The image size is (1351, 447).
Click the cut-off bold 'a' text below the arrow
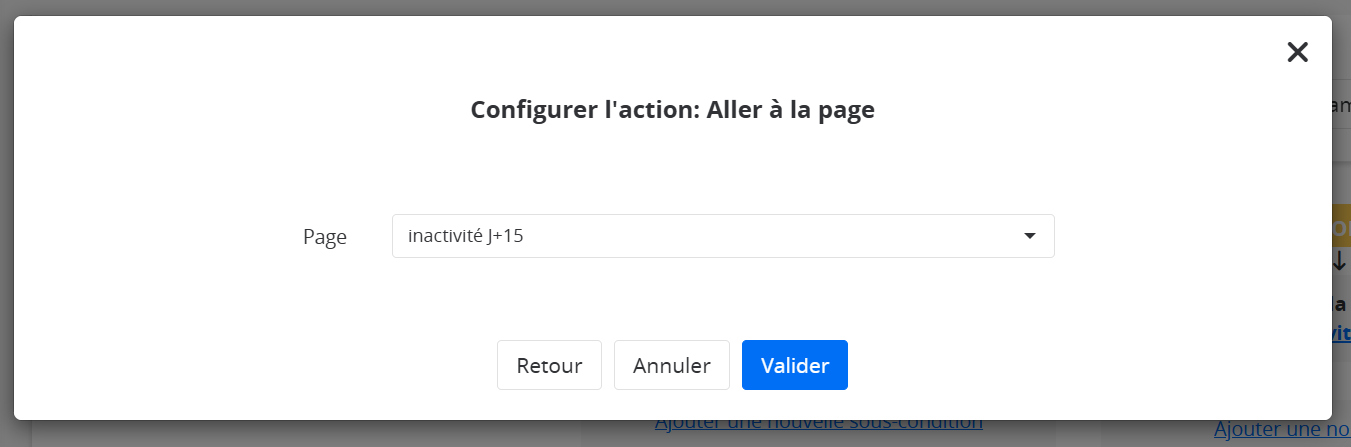pyautogui.click(x=1340, y=303)
